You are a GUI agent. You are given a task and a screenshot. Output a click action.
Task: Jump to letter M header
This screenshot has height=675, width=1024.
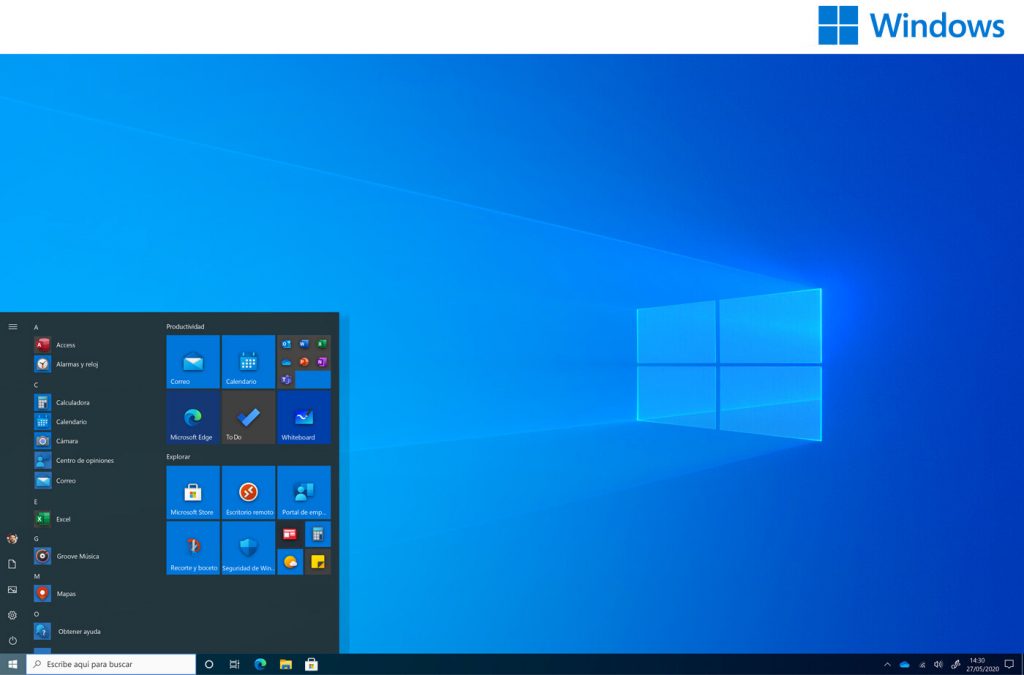[37, 576]
